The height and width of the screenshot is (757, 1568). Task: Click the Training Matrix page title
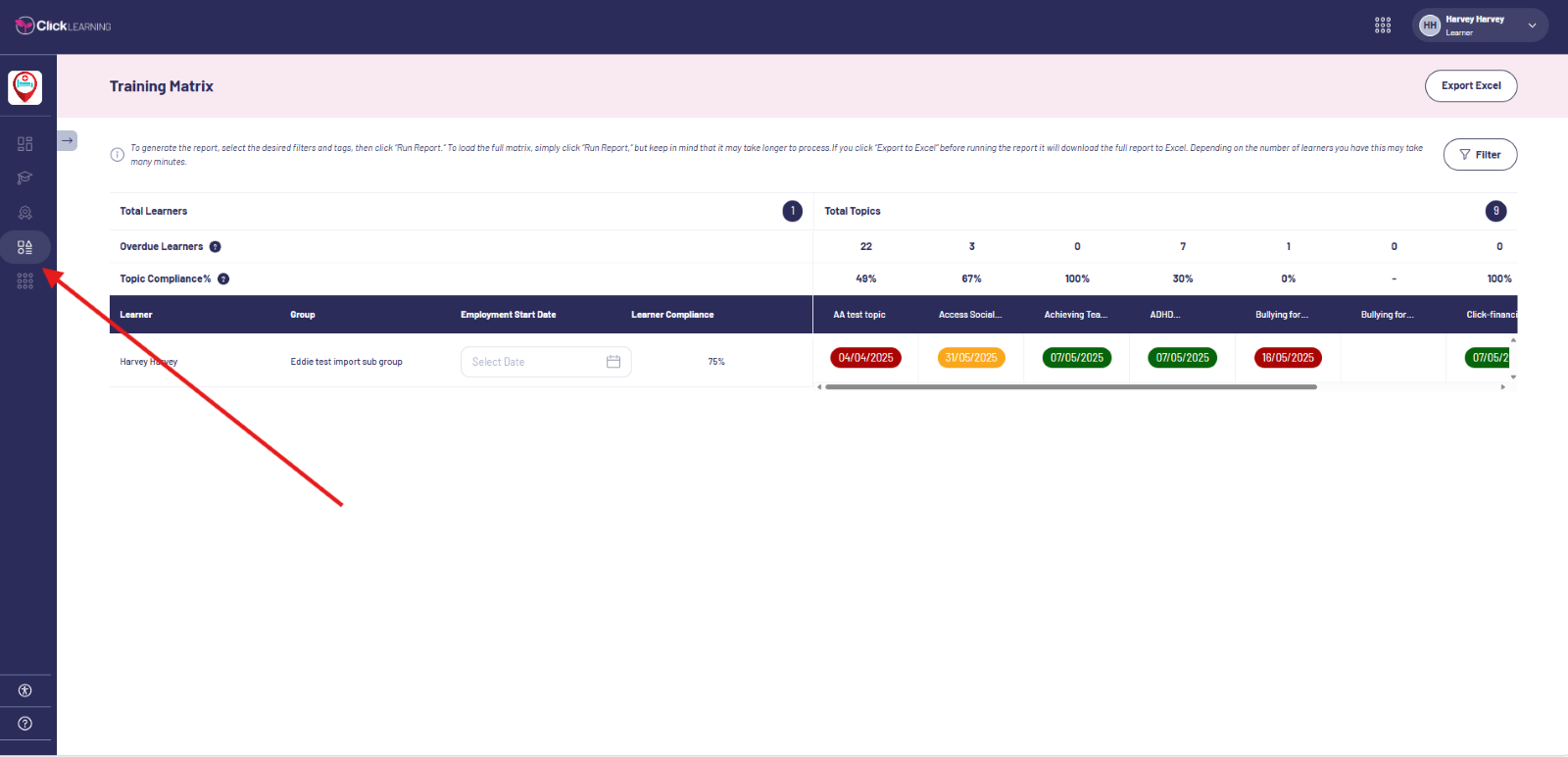pyautogui.click(x=162, y=86)
